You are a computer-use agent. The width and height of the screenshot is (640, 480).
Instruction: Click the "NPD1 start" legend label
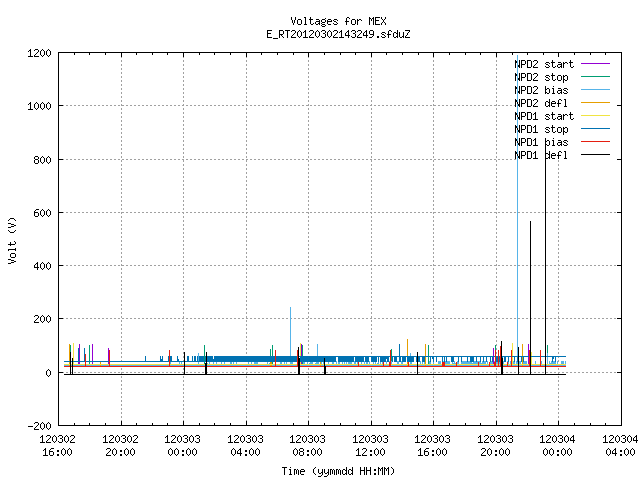click(x=544, y=116)
